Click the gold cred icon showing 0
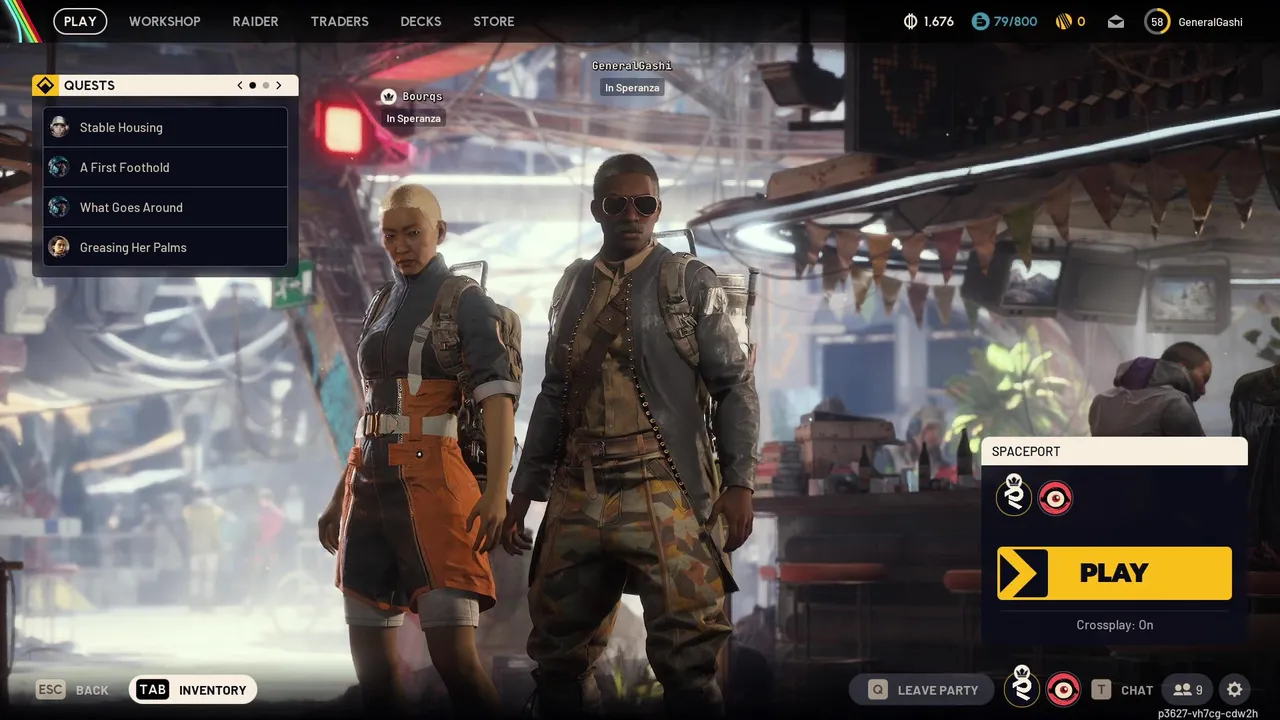 (1064, 21)
